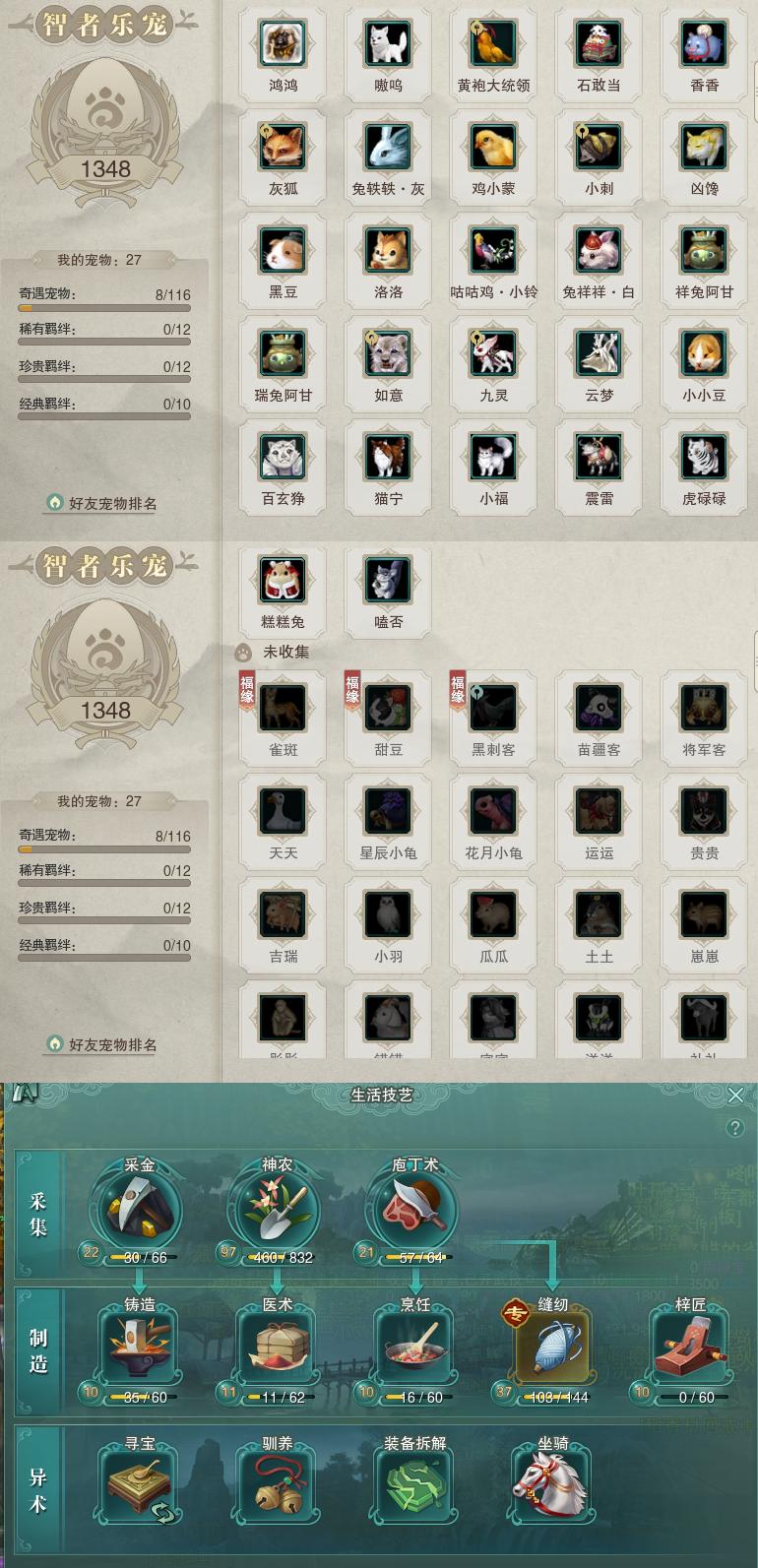Select the 烹饪 cooking skill icon
The height and width of the screenshot is (1568, 758).
[414, 1348]
